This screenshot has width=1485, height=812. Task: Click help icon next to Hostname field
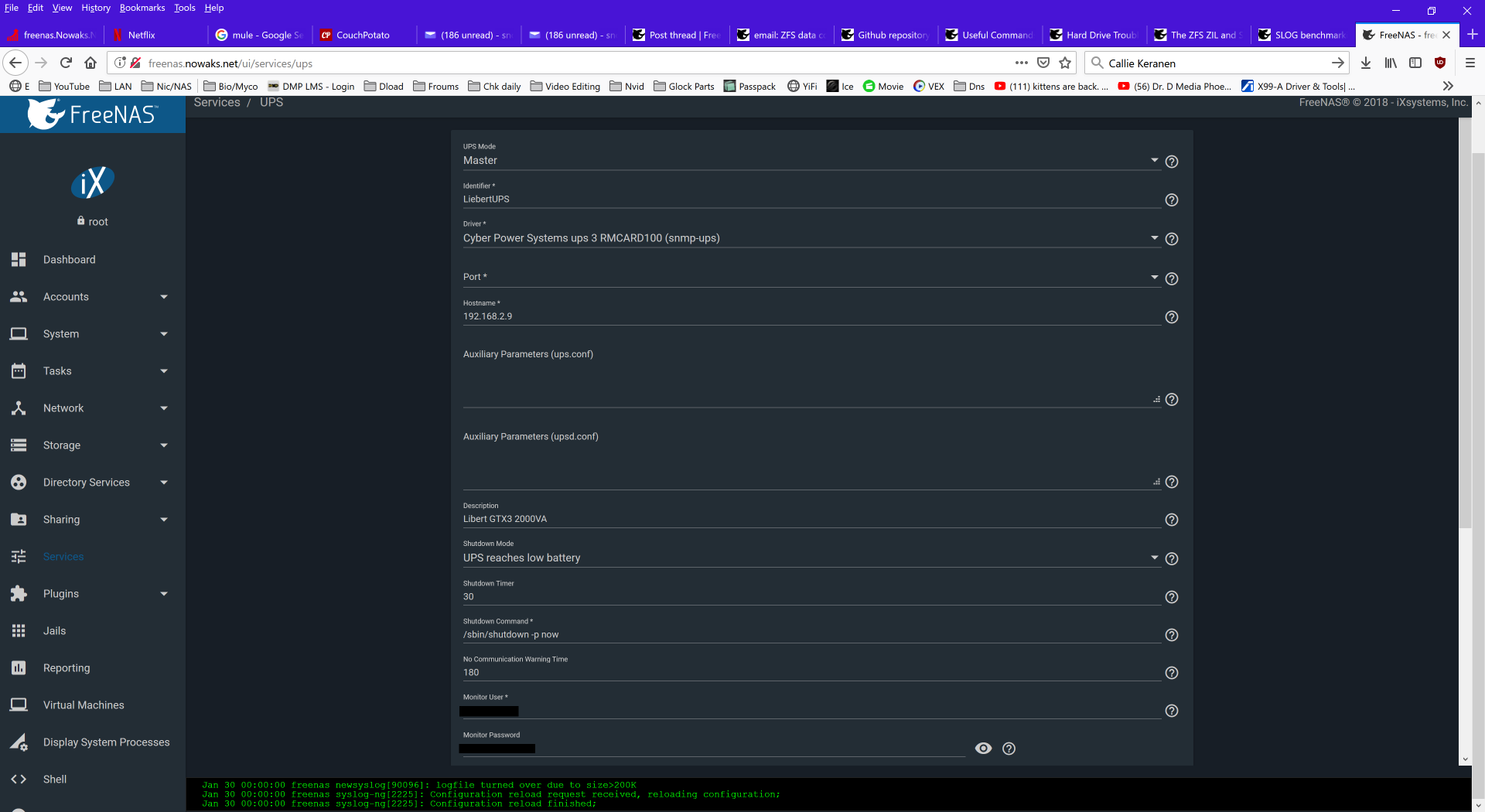click(x=1172, y=317)
